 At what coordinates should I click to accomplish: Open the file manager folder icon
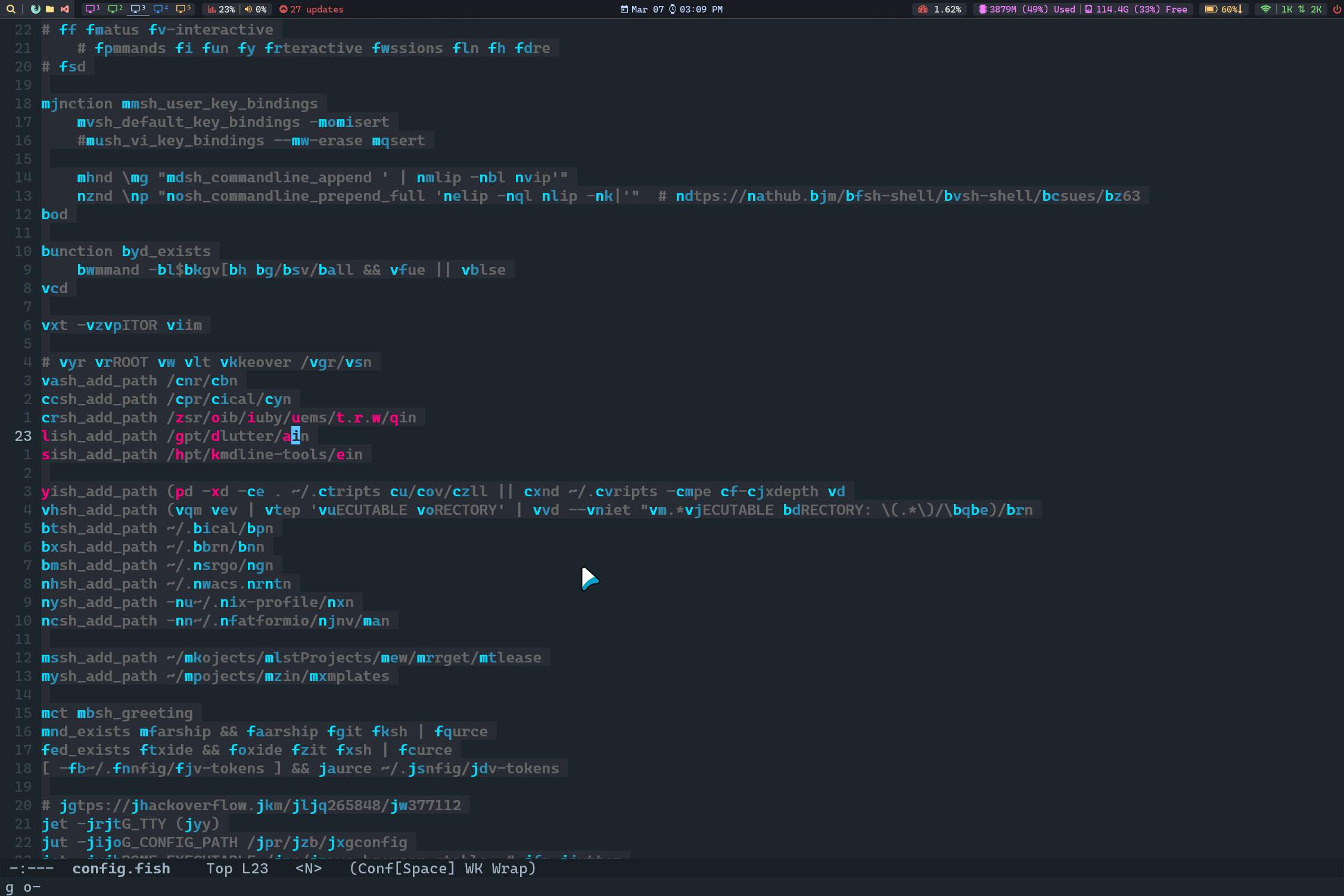[50, 9]
